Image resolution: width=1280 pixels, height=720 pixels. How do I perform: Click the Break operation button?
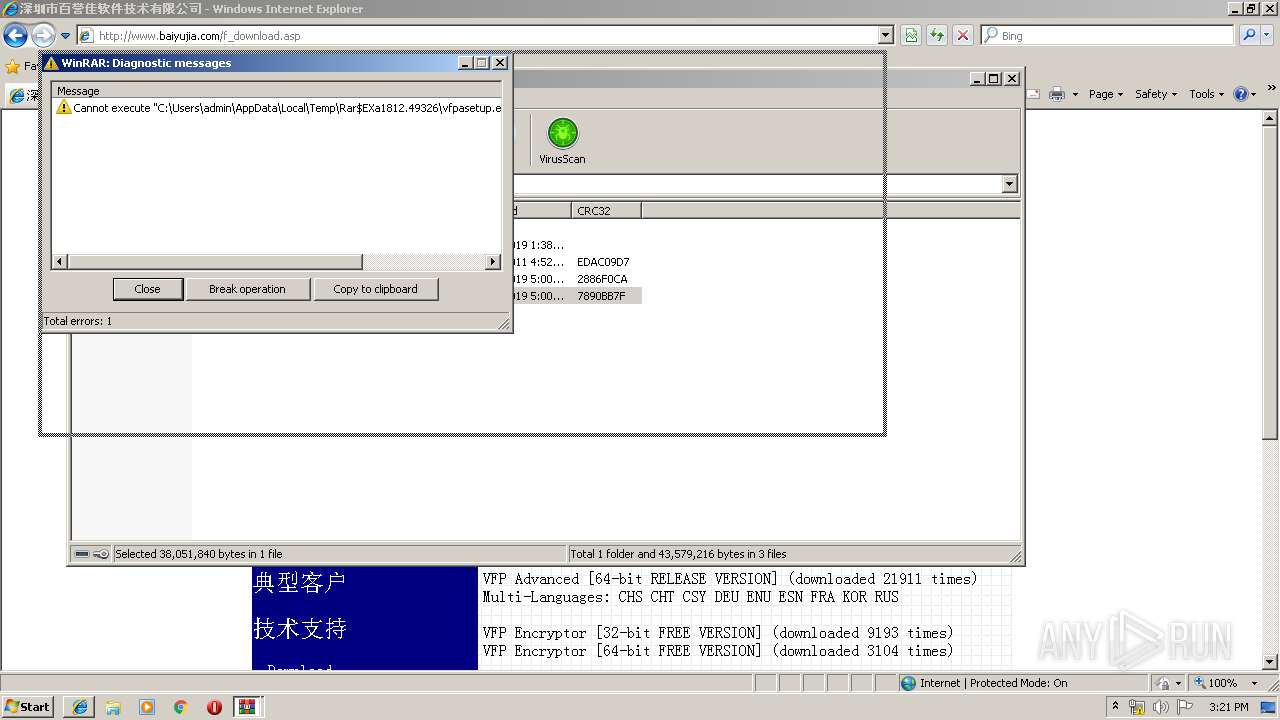pyautogui.click(x=247, y=289)
